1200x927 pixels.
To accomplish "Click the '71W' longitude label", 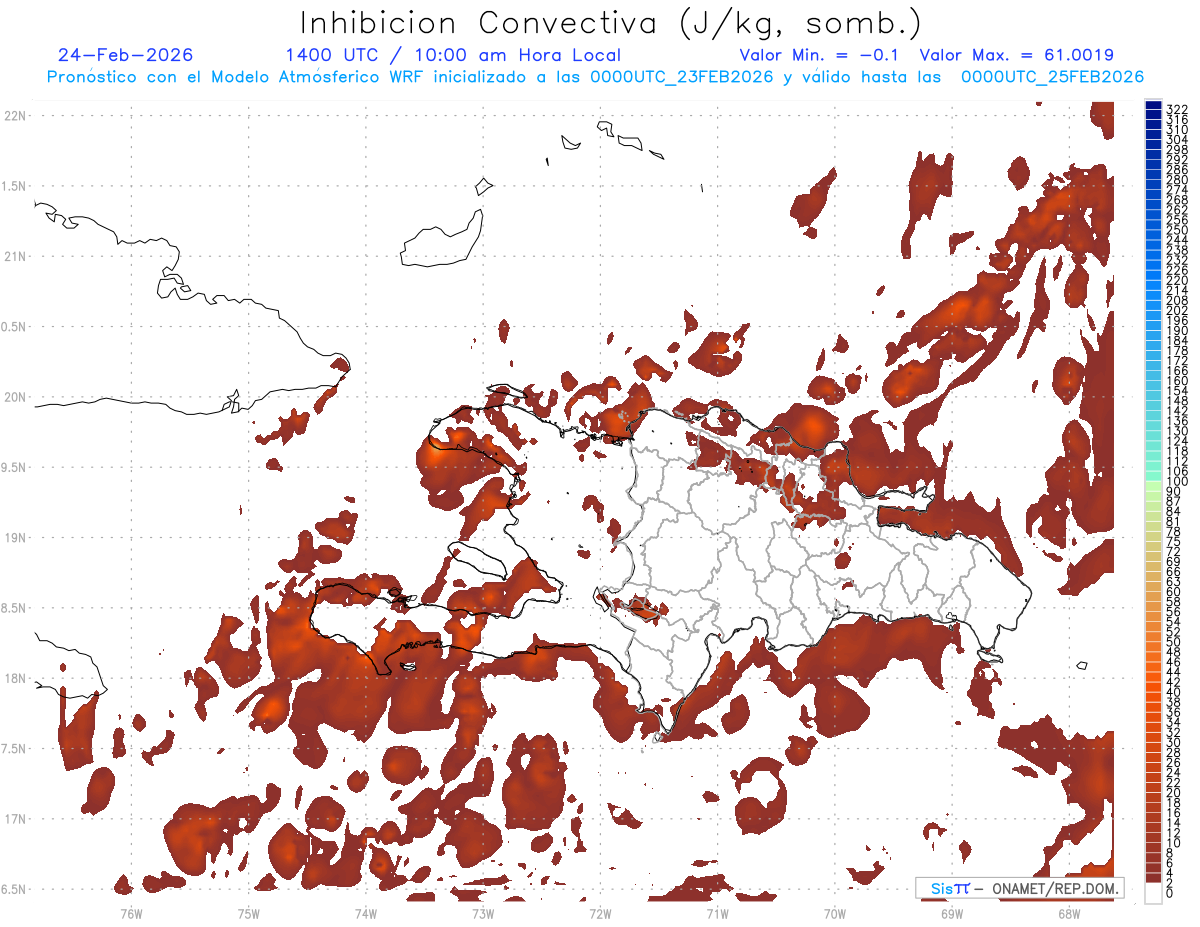I will (717, 913).
